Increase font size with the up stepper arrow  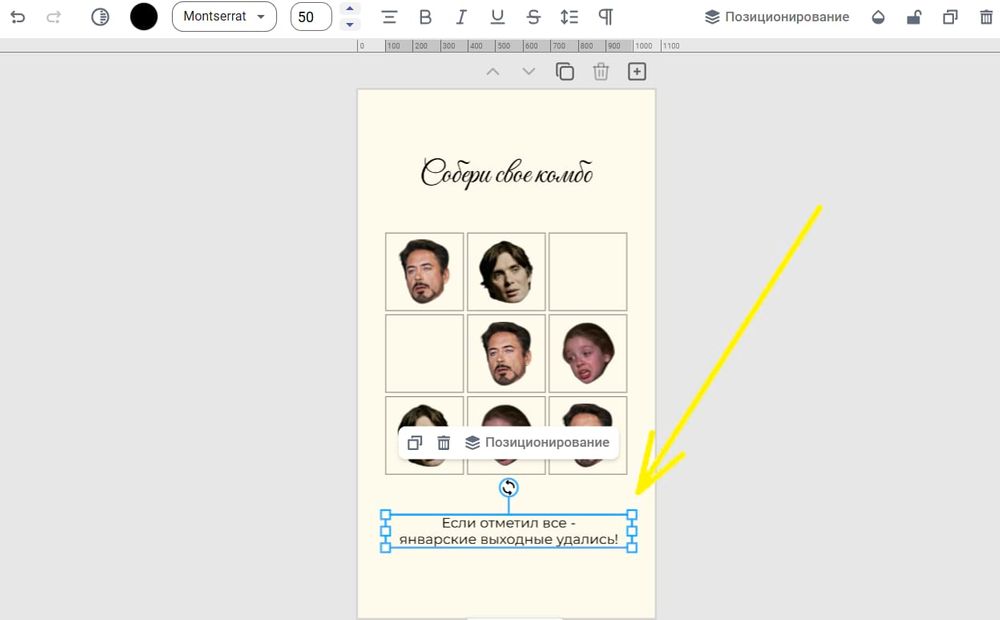[x=349, y=10]
